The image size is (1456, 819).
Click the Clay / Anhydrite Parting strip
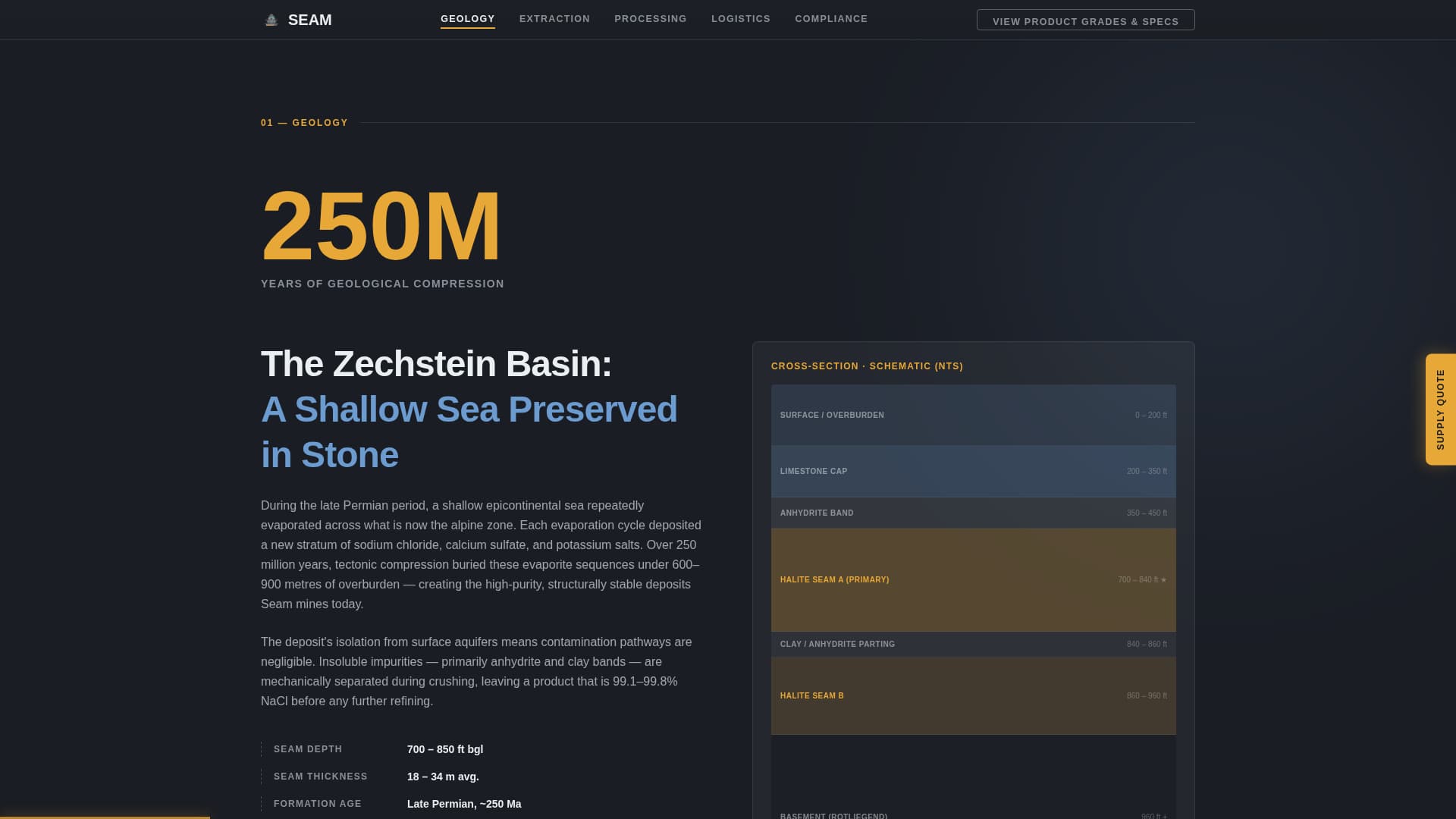(973, 644)
